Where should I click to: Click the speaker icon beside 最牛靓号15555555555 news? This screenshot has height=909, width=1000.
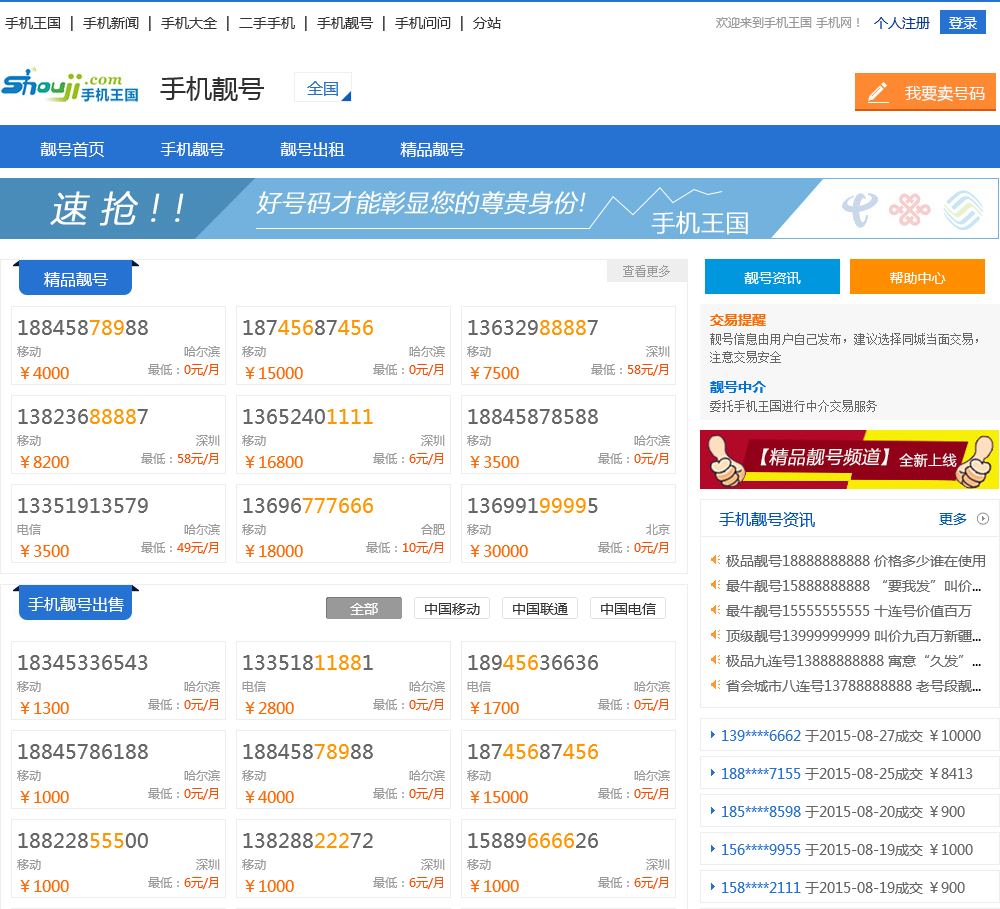point(715,610)
